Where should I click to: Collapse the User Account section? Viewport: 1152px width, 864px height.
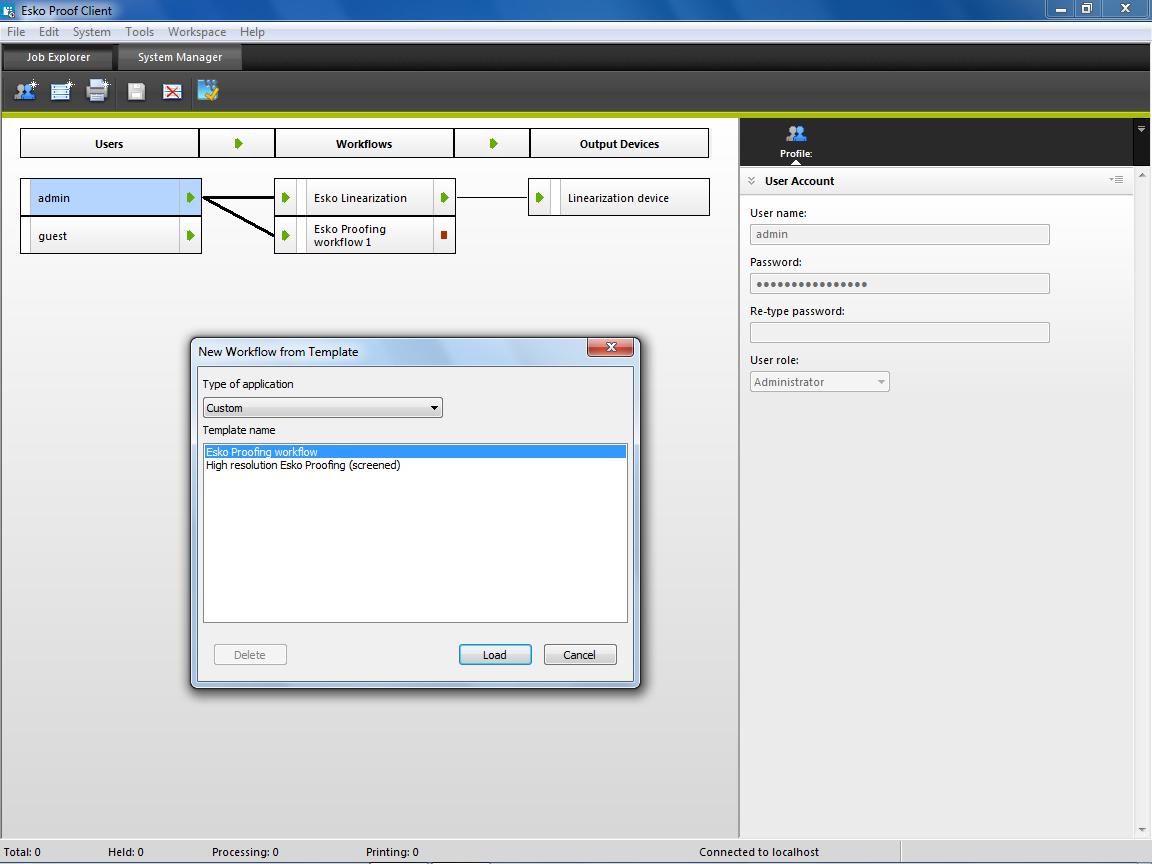752,181
